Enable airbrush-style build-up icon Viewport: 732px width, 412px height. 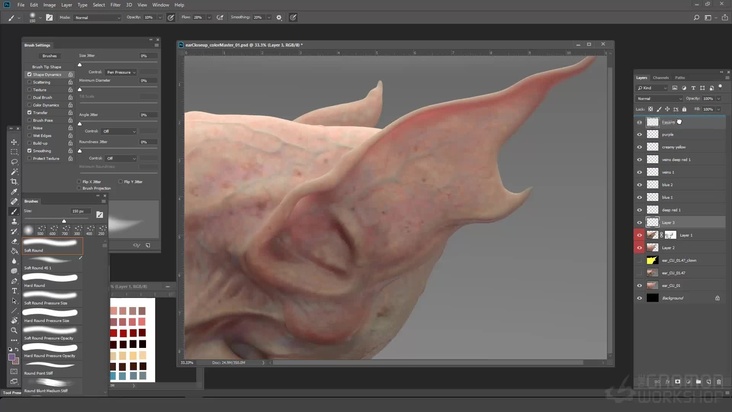(220, 17)
